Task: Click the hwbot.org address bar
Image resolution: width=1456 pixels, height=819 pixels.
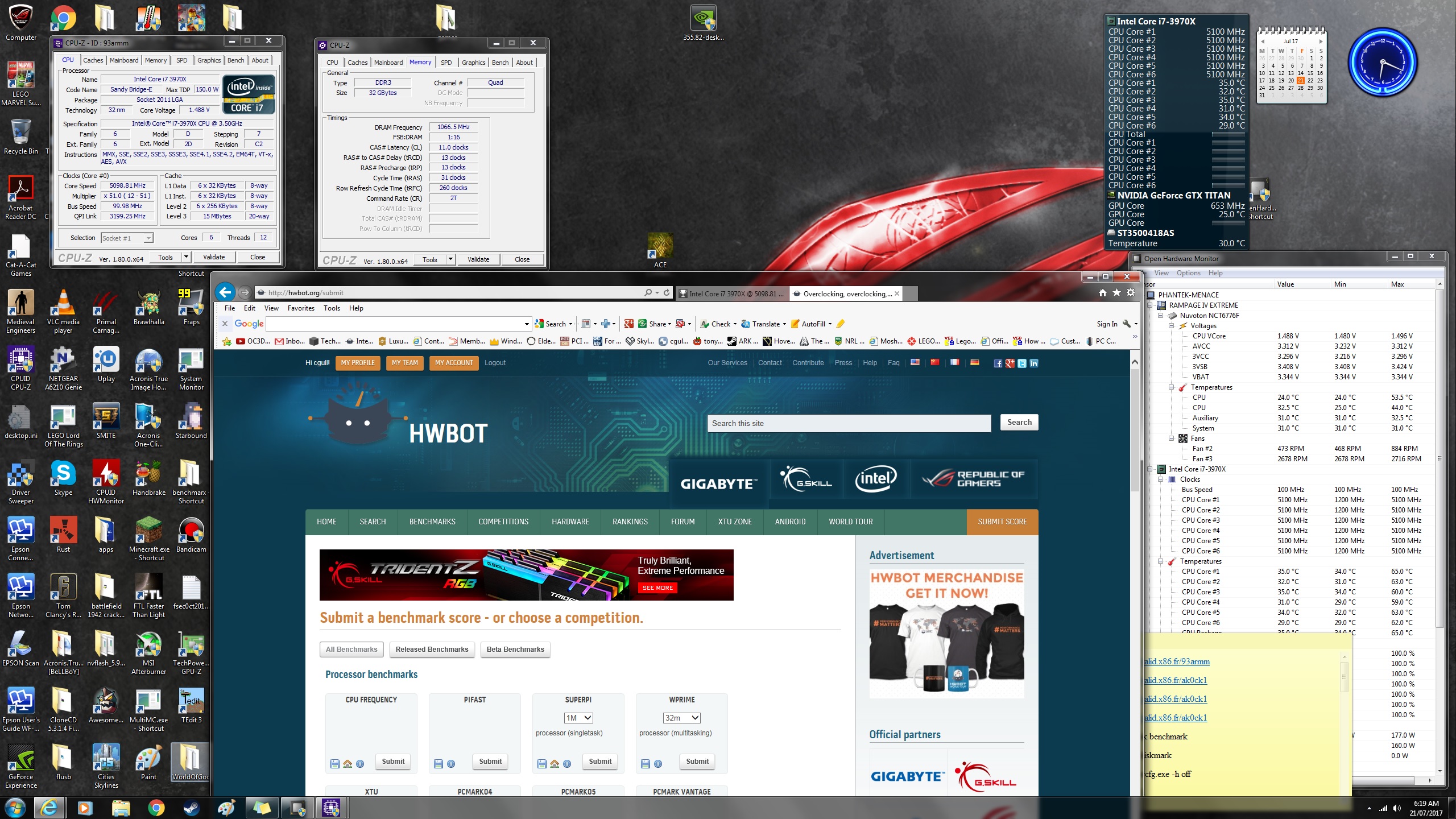Action: pos(449,293)
